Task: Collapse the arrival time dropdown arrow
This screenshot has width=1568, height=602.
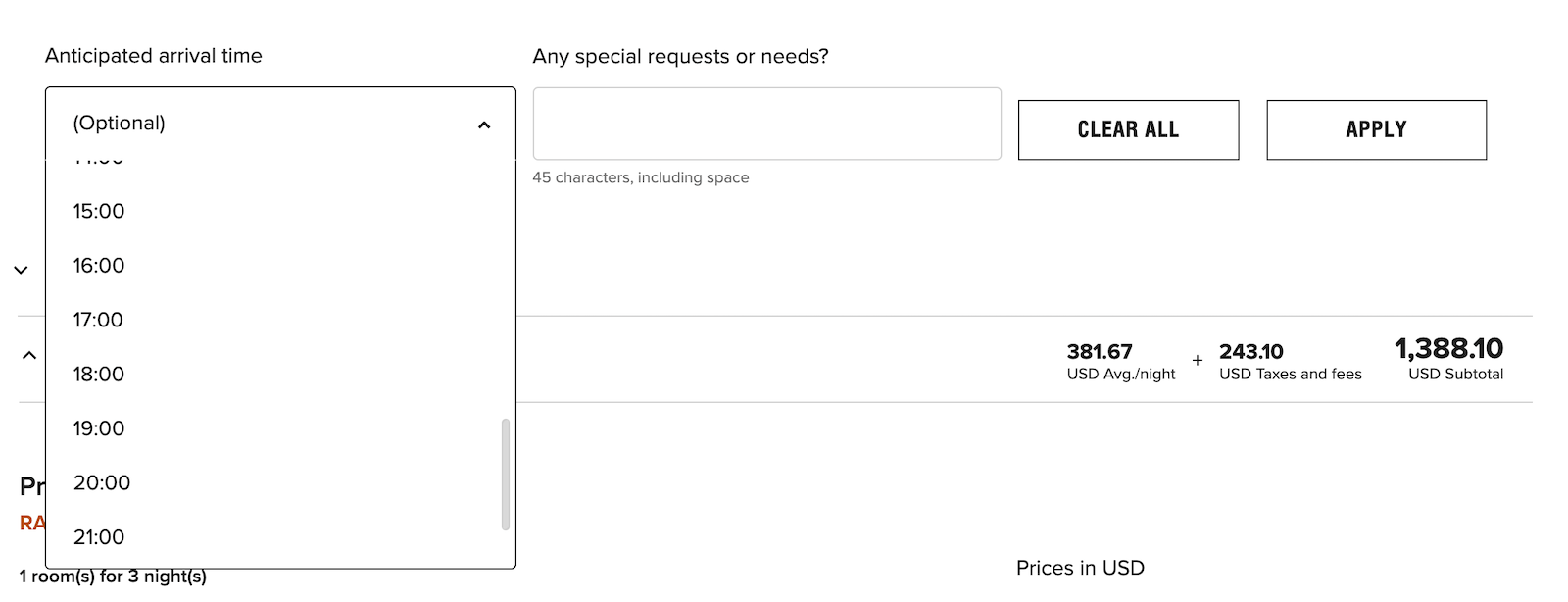Action: pos(483,125)
